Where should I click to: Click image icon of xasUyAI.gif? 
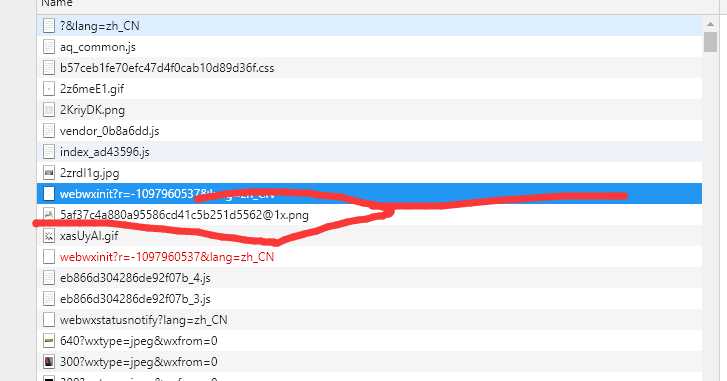tap(49, 236)
